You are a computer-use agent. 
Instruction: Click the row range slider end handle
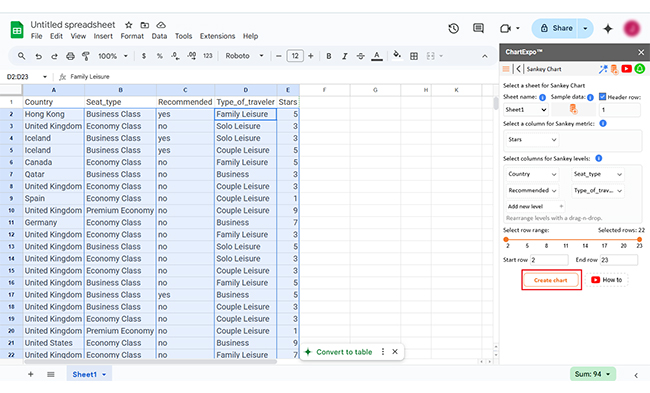click(639, 240)
